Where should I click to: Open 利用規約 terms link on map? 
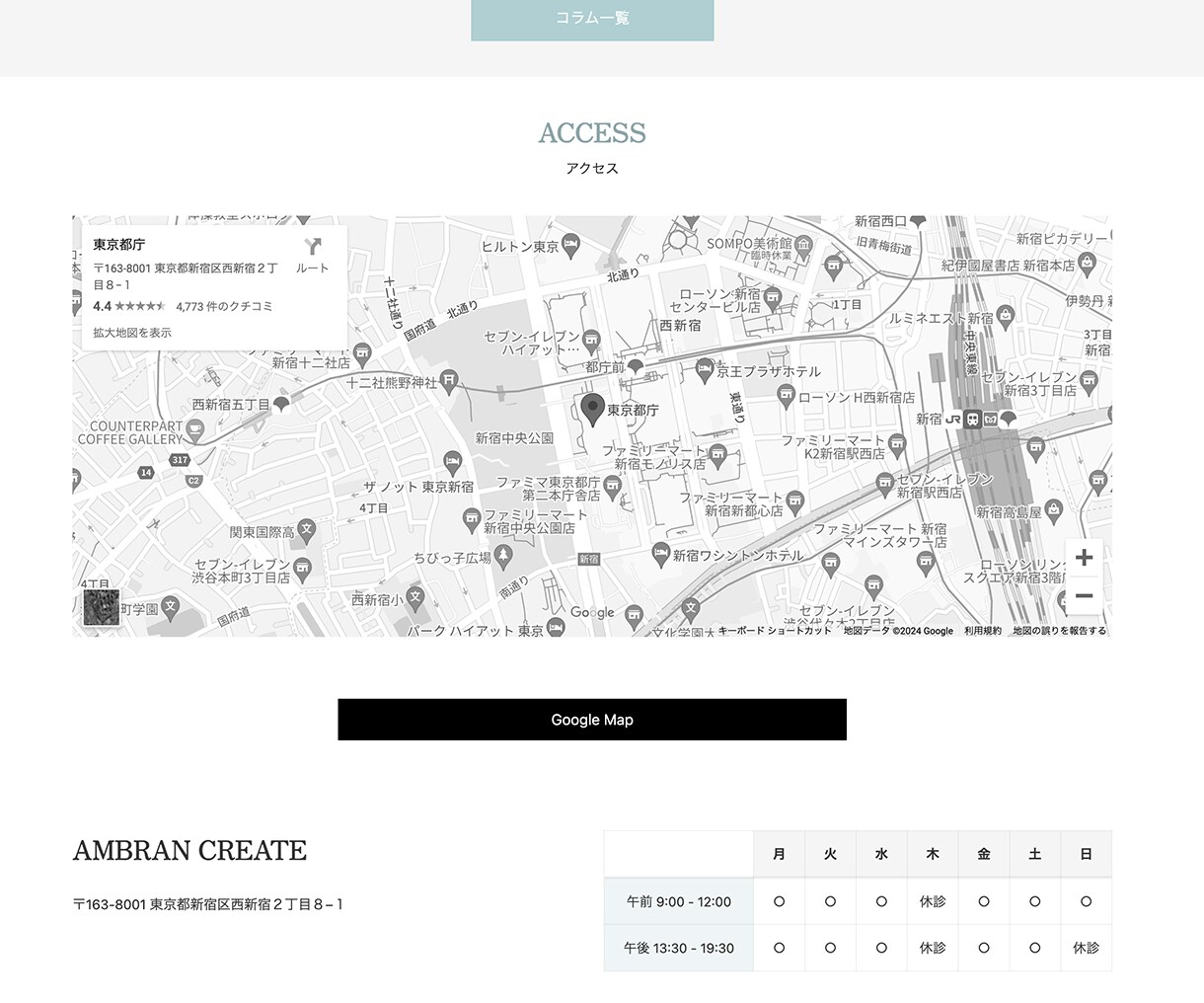coord(983,631)
